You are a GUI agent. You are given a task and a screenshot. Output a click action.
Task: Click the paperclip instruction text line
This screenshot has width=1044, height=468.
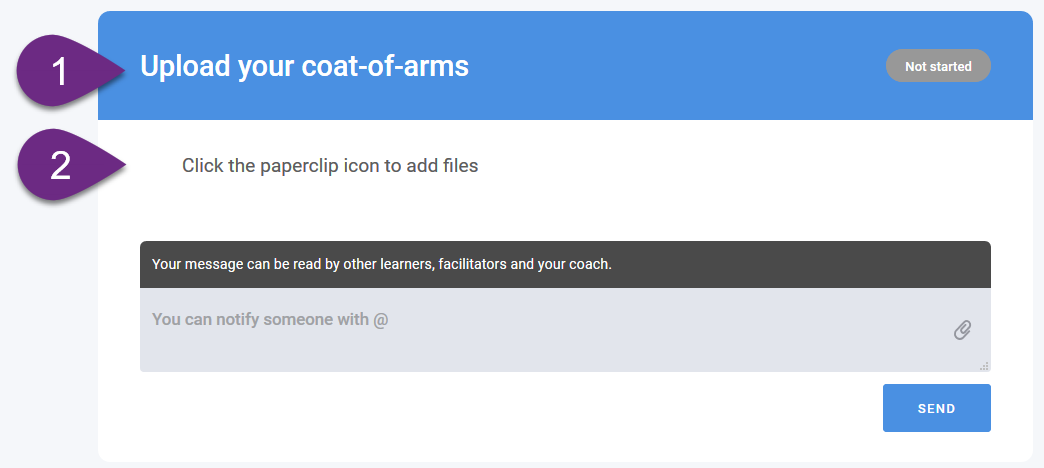pyautogui.click(x=330, y=166)
